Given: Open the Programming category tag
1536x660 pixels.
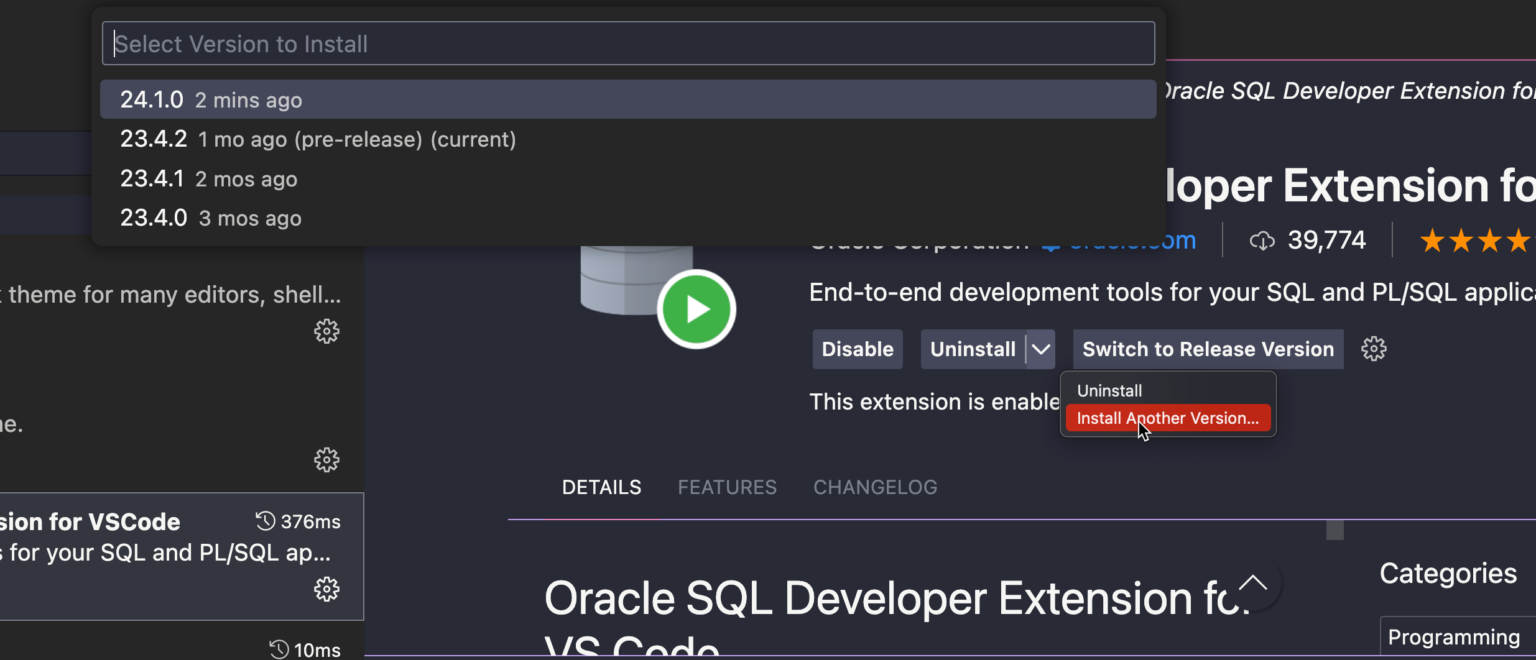Looking at the screenshot, I should point(1458,637).
